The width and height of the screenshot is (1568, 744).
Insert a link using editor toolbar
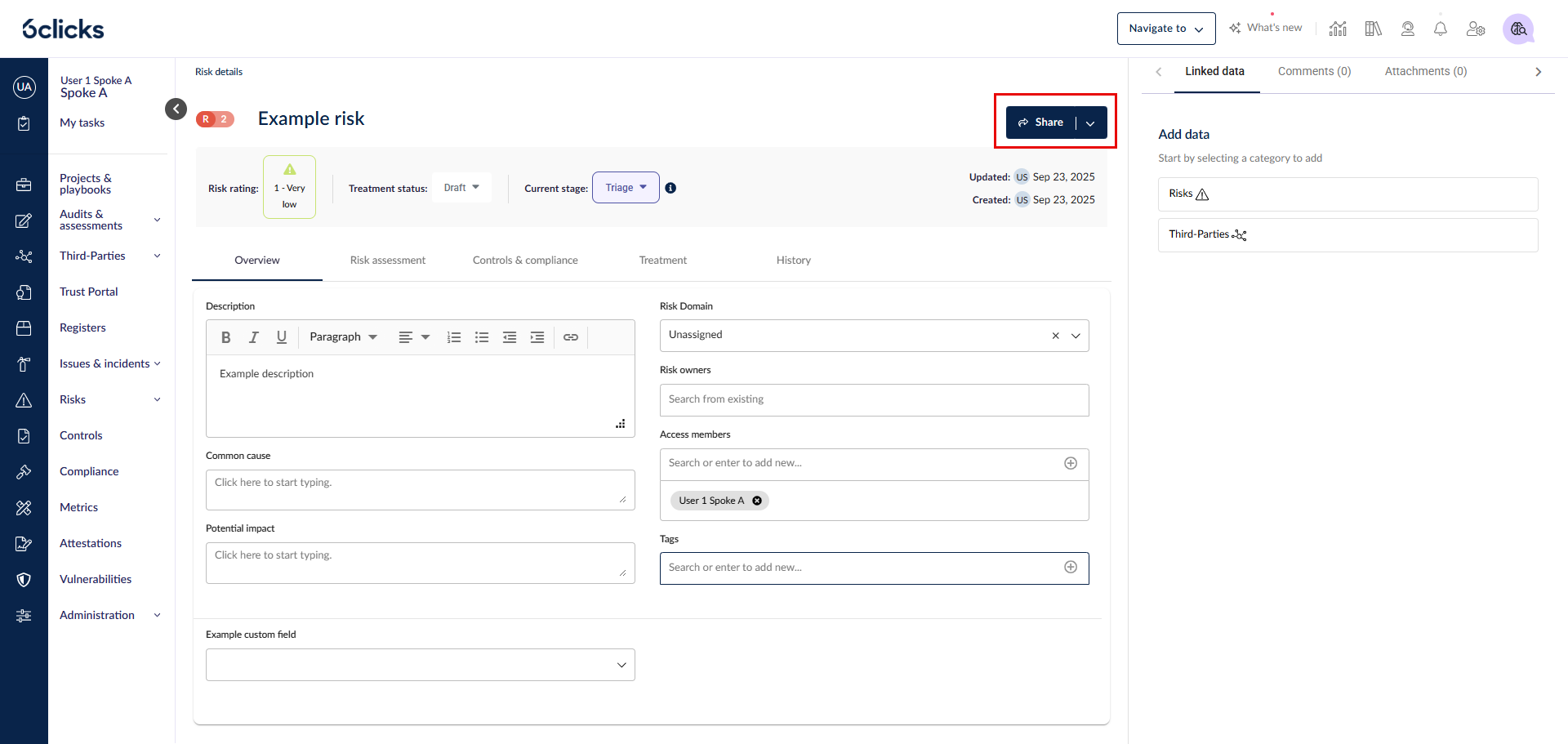[x=571, y=337]
